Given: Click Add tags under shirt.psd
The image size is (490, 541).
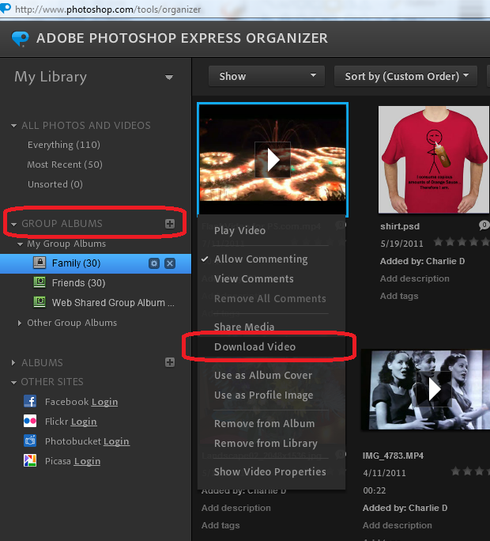Looking at the screenshot, I should [399, 296].
